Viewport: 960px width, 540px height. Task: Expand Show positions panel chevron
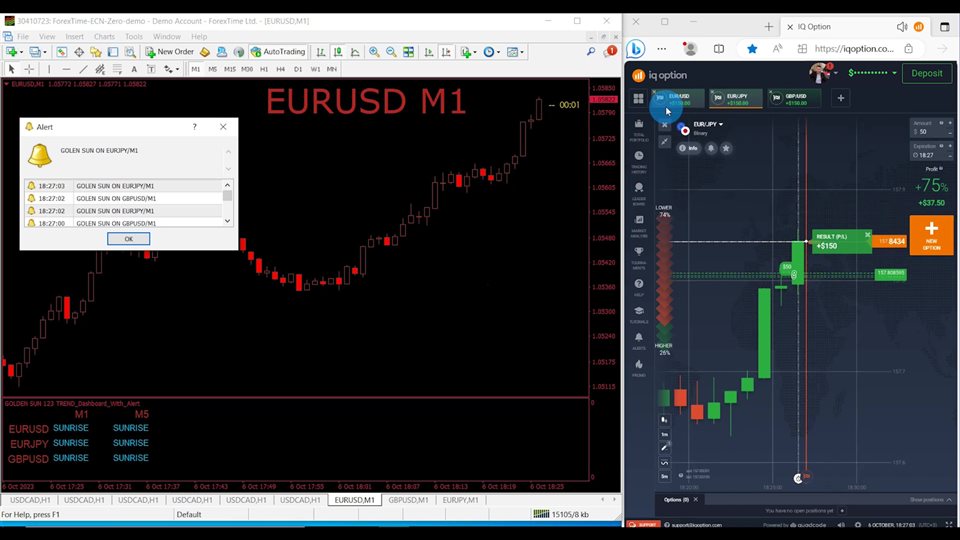[x=949, y=500]
